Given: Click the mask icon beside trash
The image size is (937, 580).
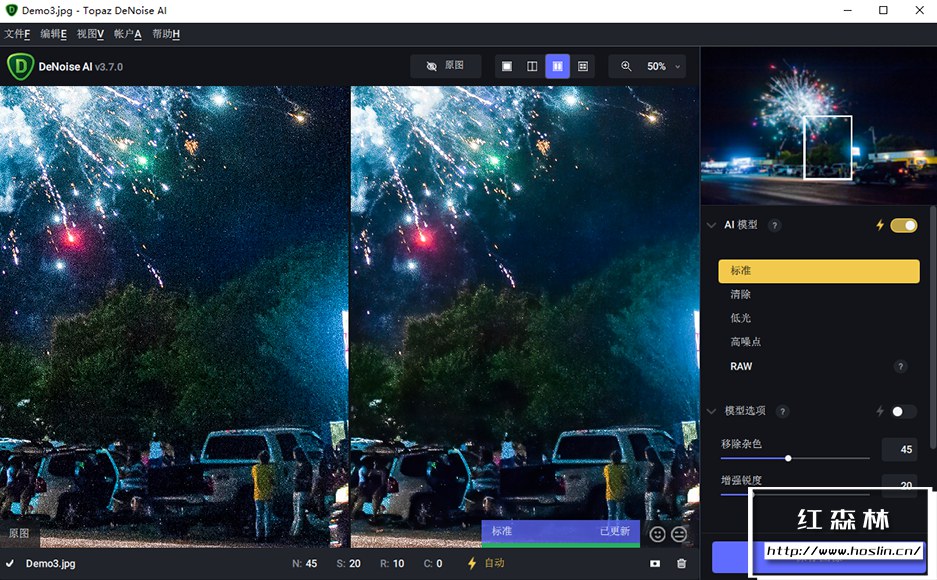Looking at the screenshot, I should 655,563.
